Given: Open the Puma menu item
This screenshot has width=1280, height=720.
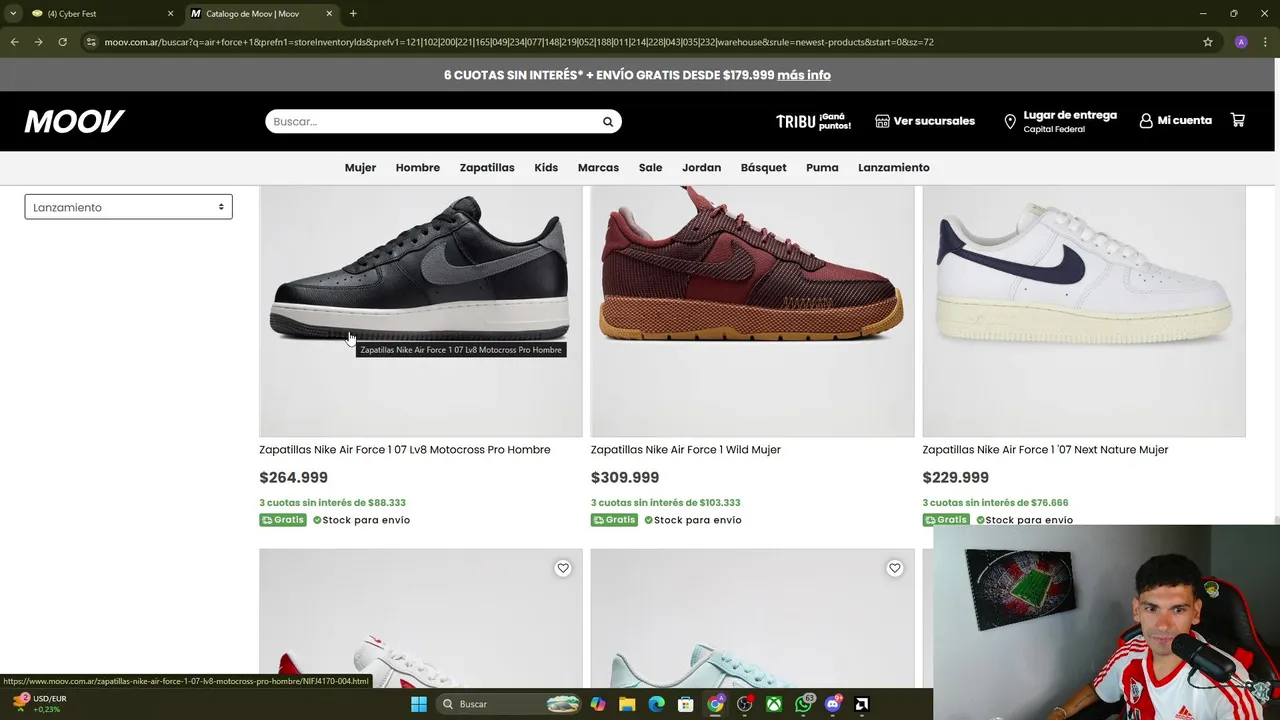Looking at the screenshot, I should click(x=822, y=168).
